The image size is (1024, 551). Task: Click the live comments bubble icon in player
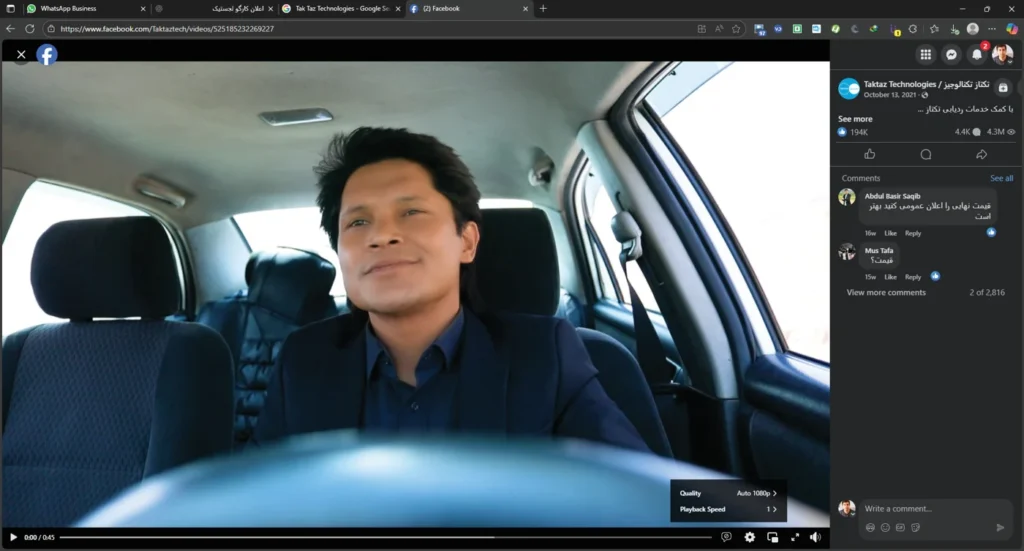[726, 537]
